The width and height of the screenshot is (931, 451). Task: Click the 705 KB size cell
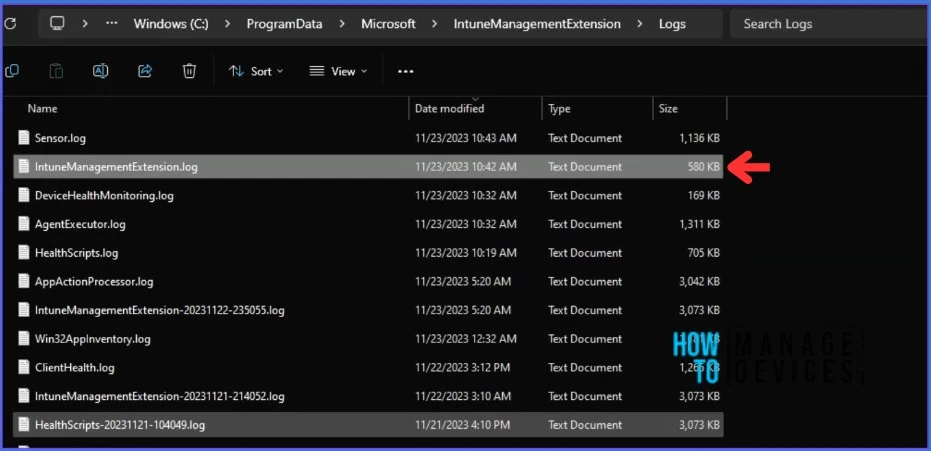click(x=704, y=253)
